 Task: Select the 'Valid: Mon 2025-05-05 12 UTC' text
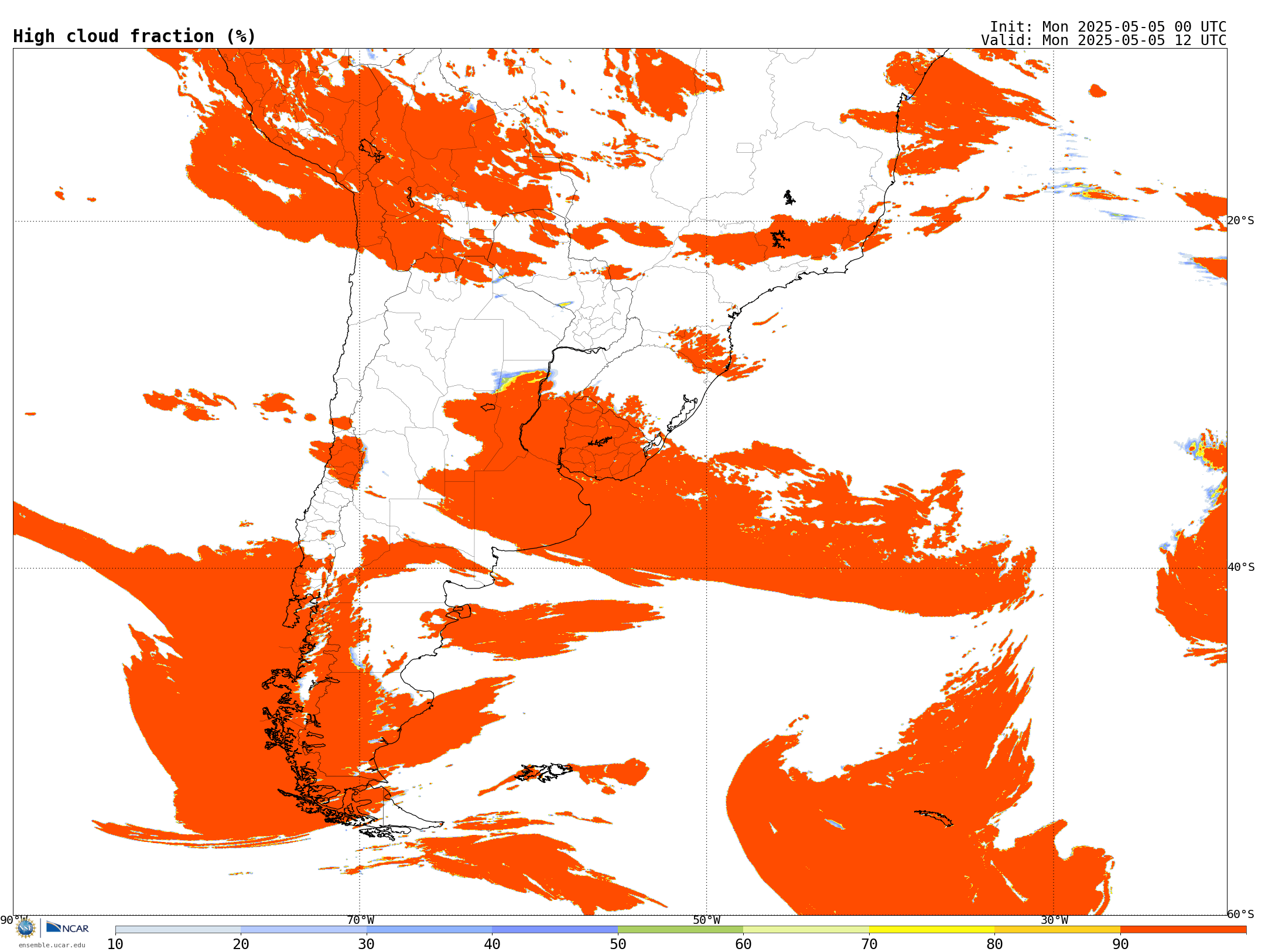(1103, 40)
